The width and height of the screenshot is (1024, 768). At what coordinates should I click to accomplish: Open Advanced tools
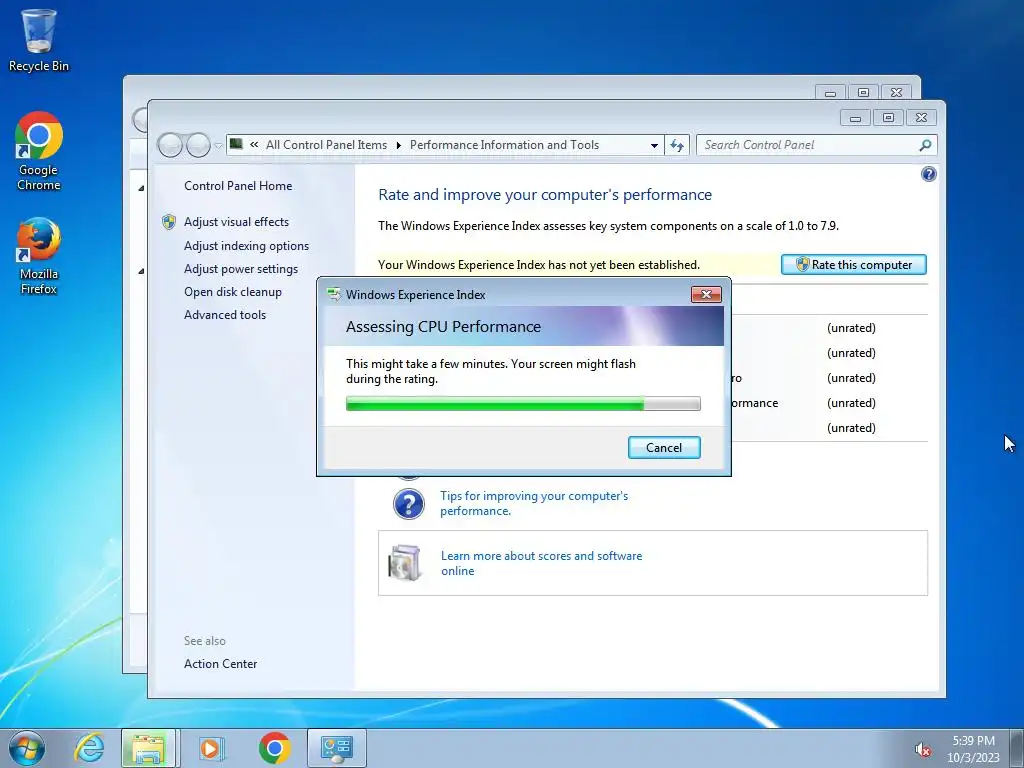coord(225,315)
